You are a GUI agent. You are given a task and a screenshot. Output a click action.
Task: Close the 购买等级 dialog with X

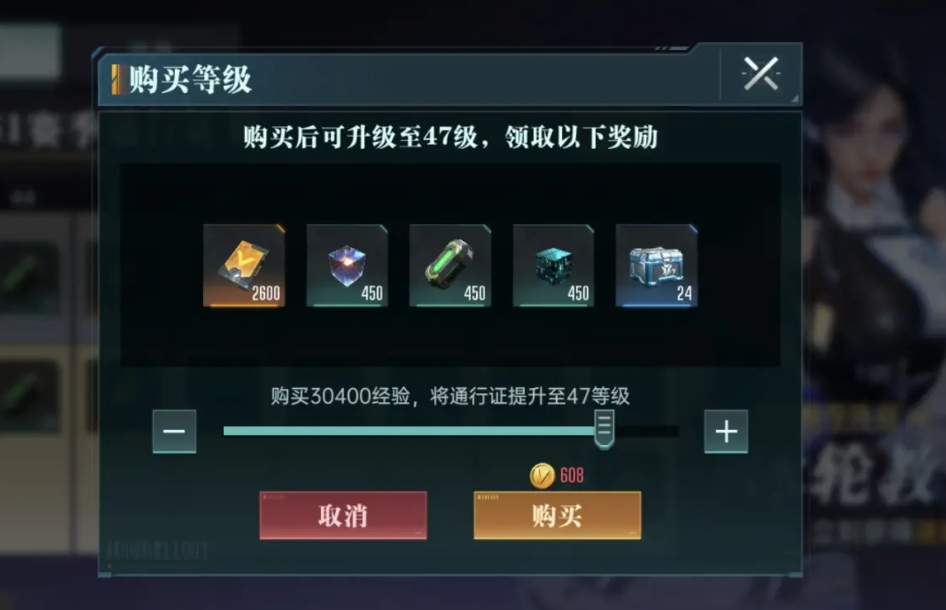tap(761, 74)
